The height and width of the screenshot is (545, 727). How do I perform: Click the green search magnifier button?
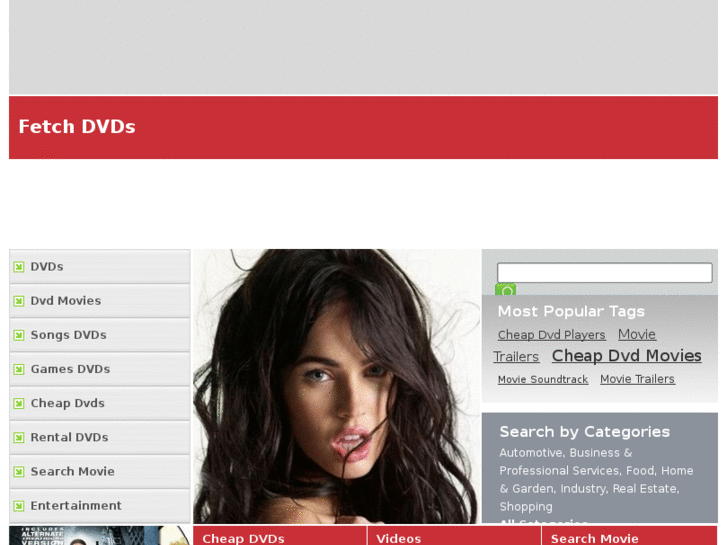[x=505, y=289]
